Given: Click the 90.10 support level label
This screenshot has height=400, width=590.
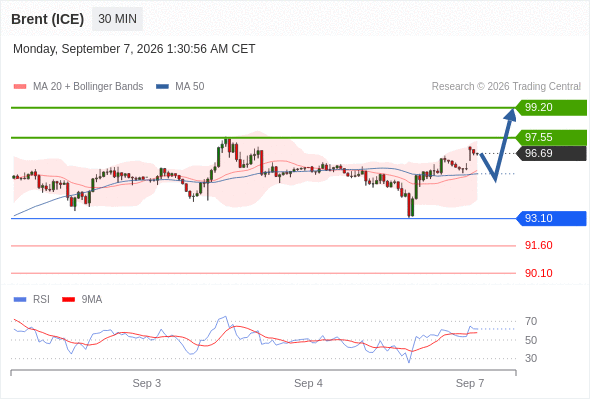Looking at the screenshot, I should tap(538, 273).
